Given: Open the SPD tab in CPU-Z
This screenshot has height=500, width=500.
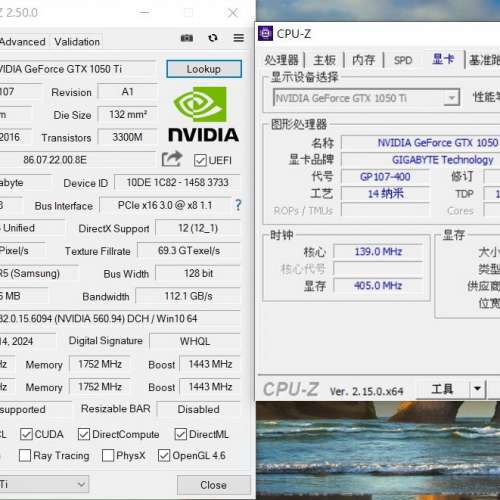Looking at the screenshot, I should [x=403, y=60].
